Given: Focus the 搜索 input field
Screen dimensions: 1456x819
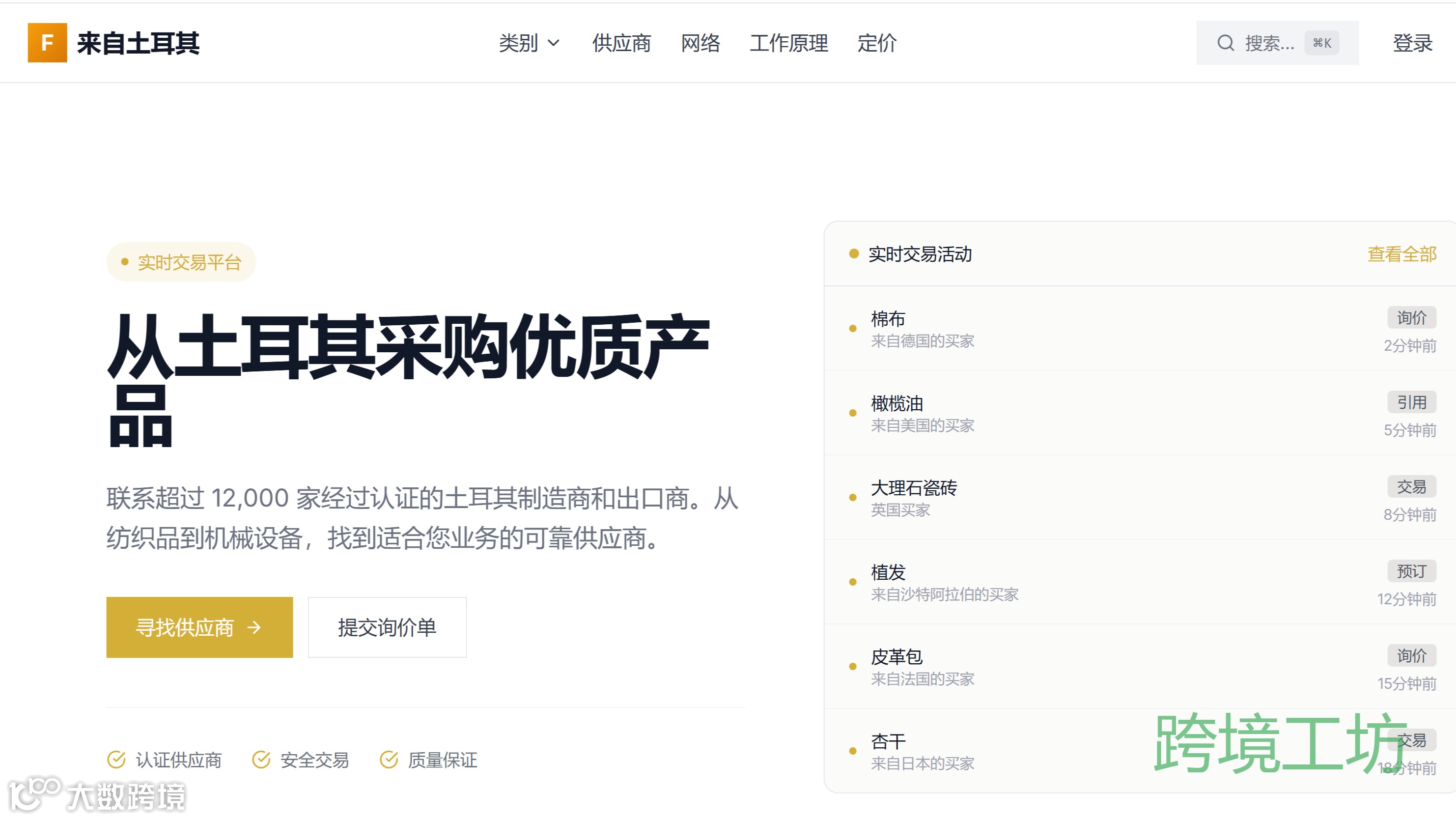Looking at the screenshot, I should [1269, 43].
